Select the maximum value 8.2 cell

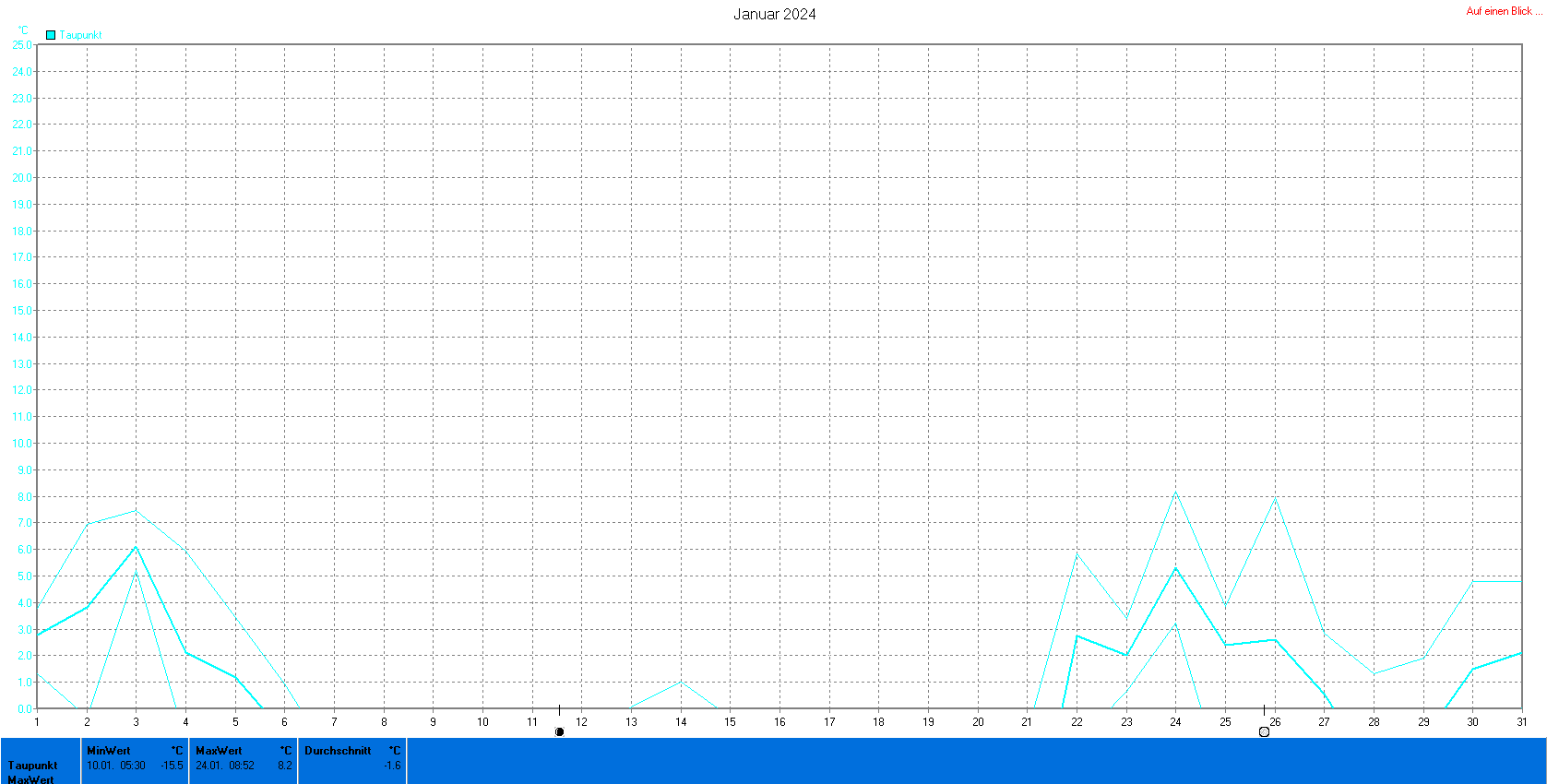[x=285, y=766]
